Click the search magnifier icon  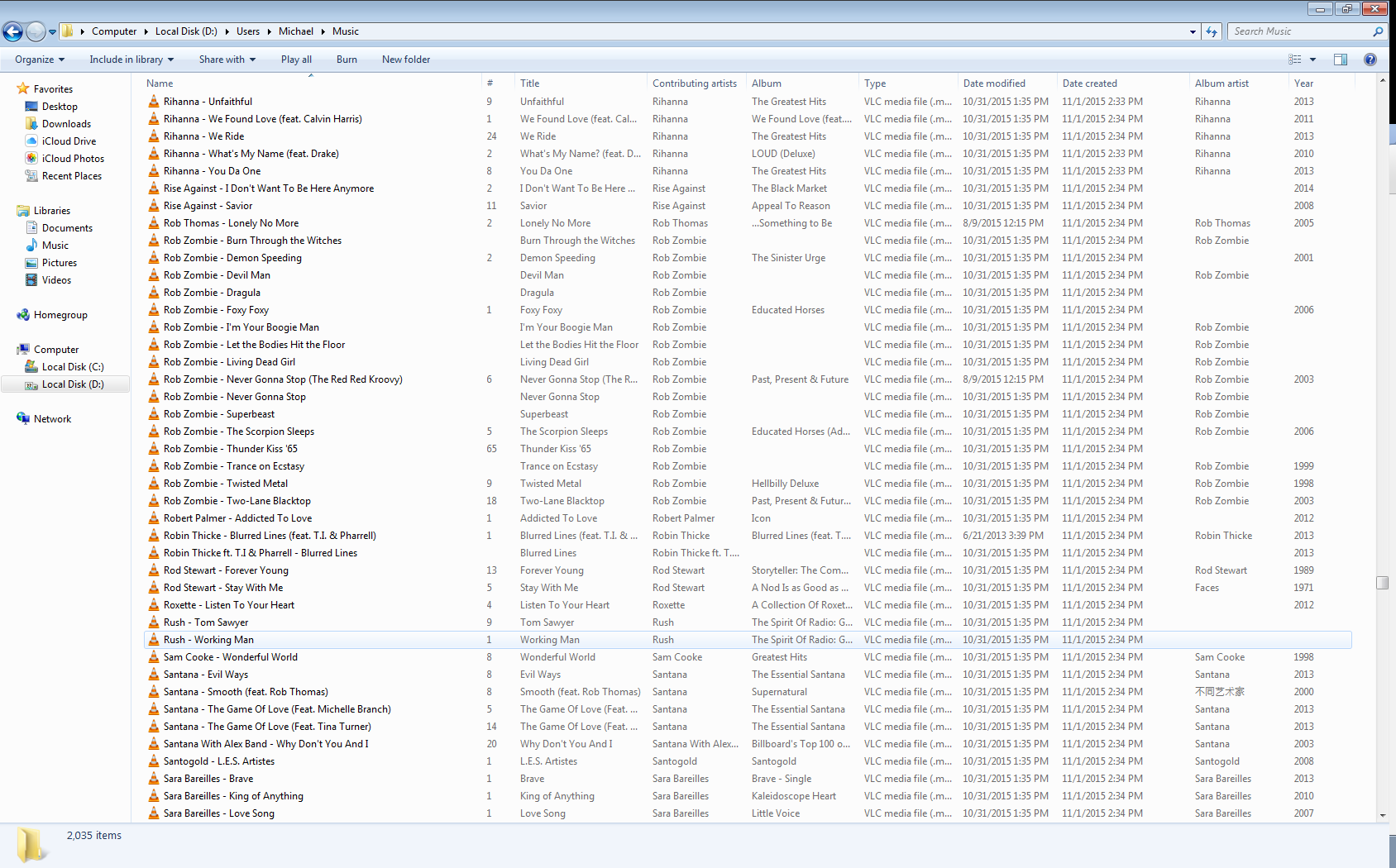click(x=1378, y=31)
